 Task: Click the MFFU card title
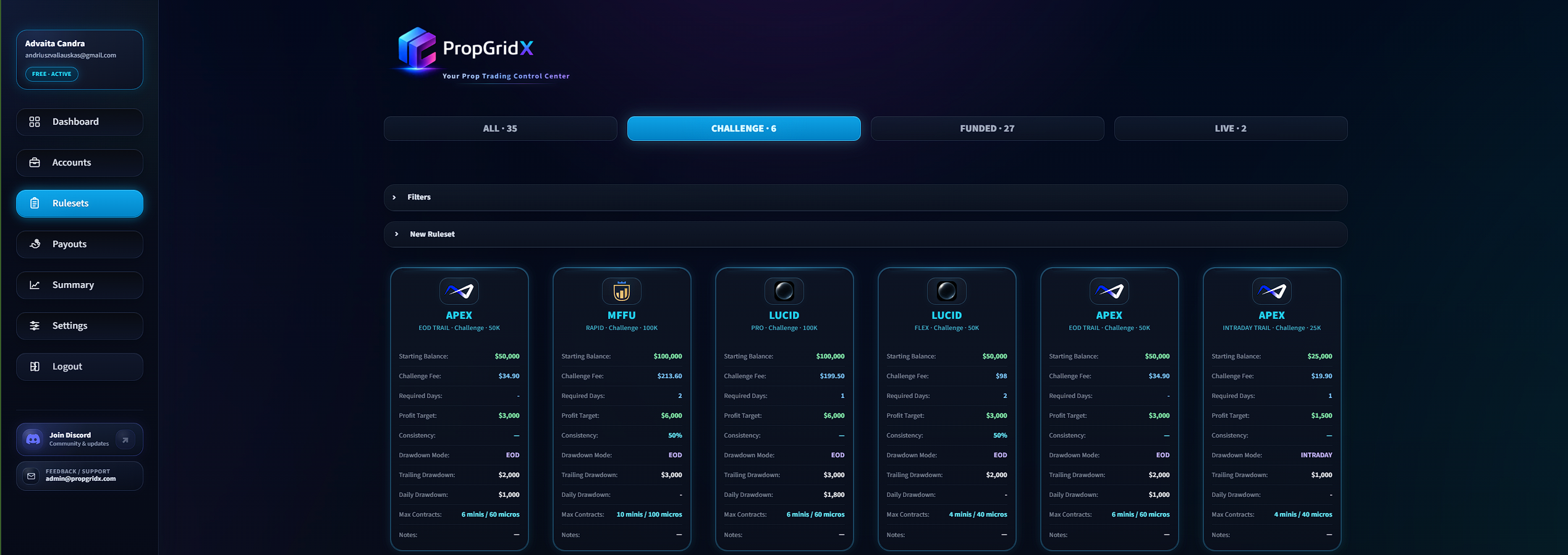click(621, 315)
